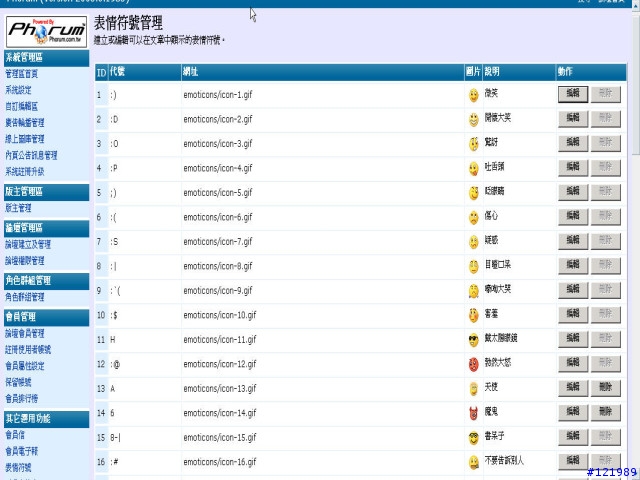The width and height of the screenshot is (640, 480).
Task: Open 註冊使用者帳號 register user link
Action: pyautogui.click(x=28, y=350)
